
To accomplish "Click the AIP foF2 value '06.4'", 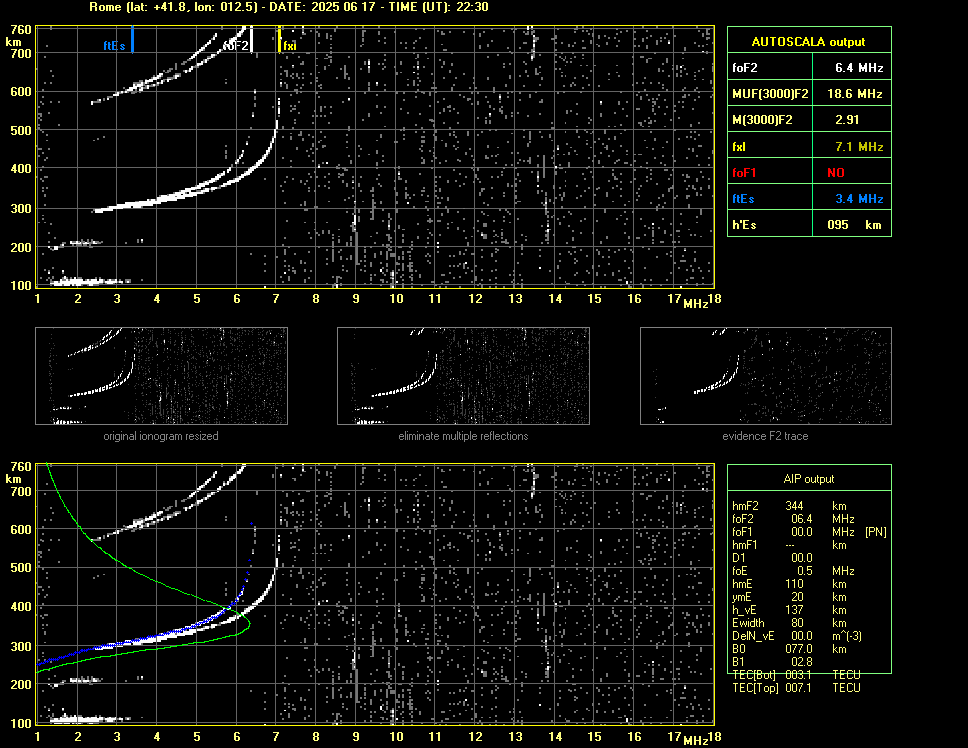I will click(801, 519).
